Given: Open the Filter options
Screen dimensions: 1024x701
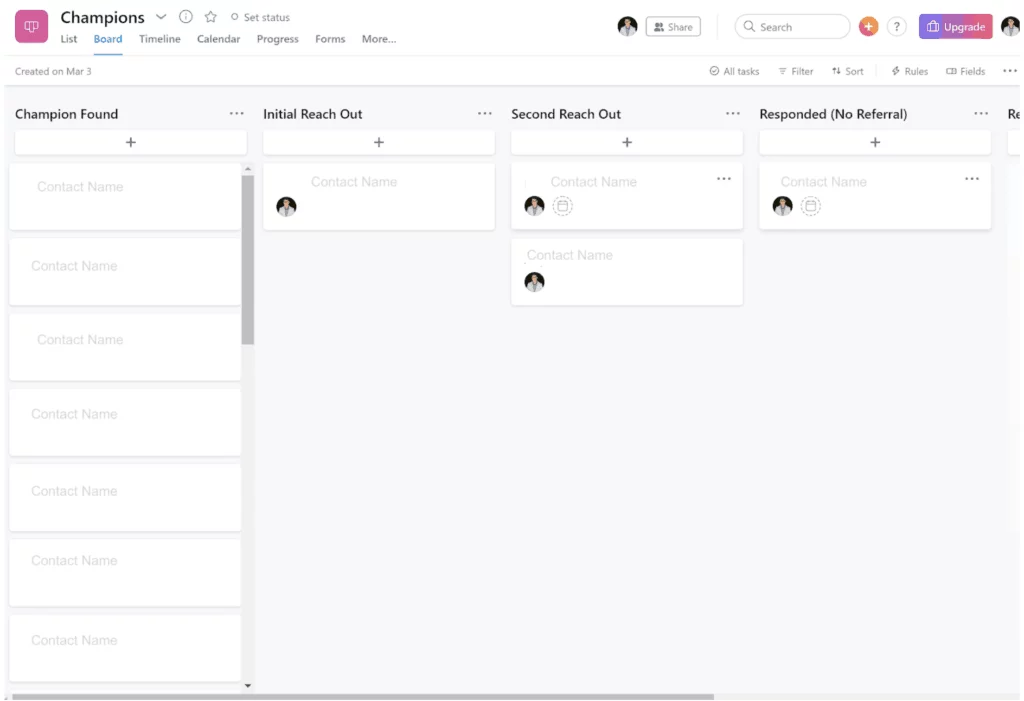Looking at the screenshot, I should click(795, 71).
